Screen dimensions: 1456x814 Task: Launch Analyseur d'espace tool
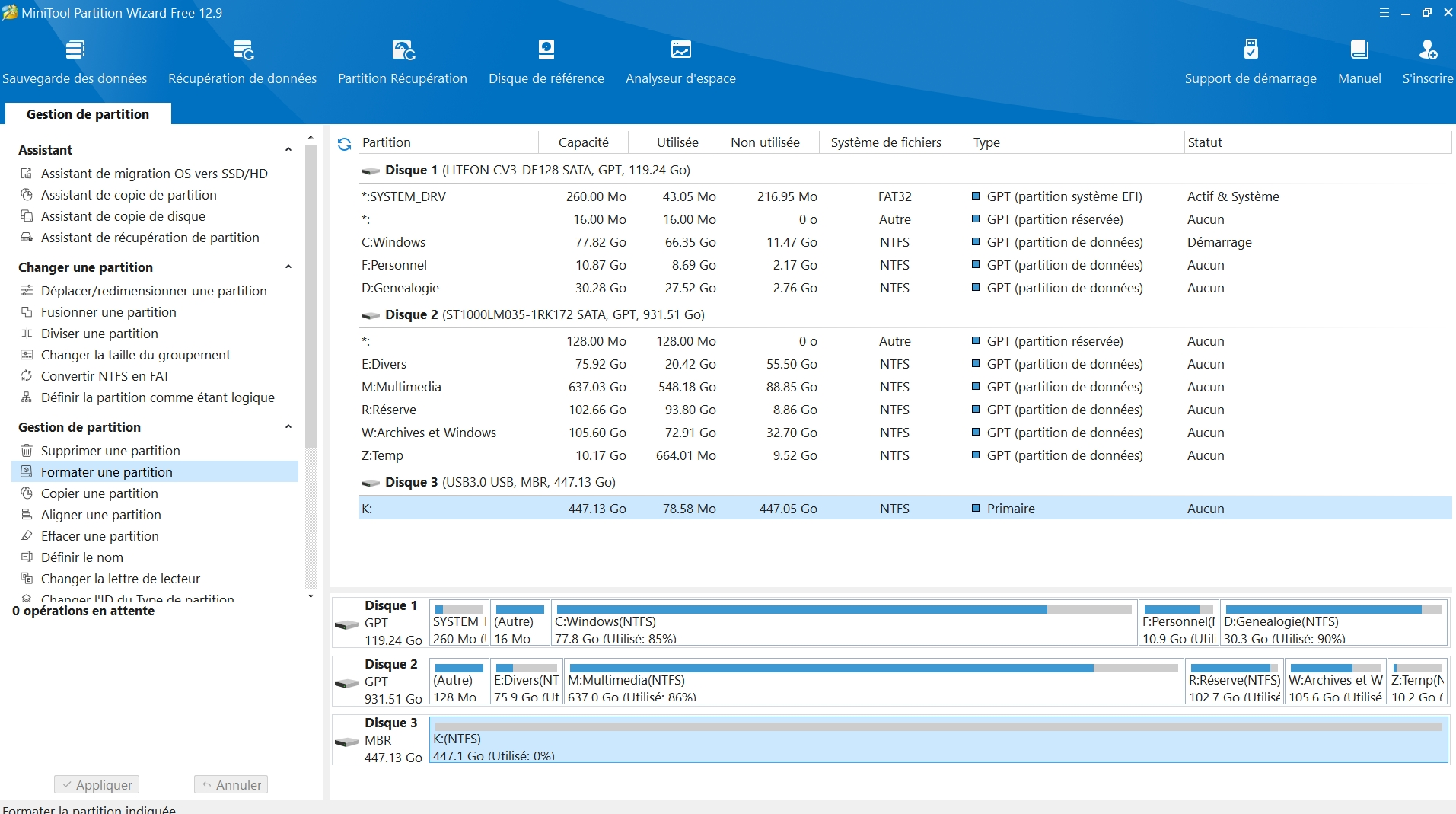click(x=680, y=62)
